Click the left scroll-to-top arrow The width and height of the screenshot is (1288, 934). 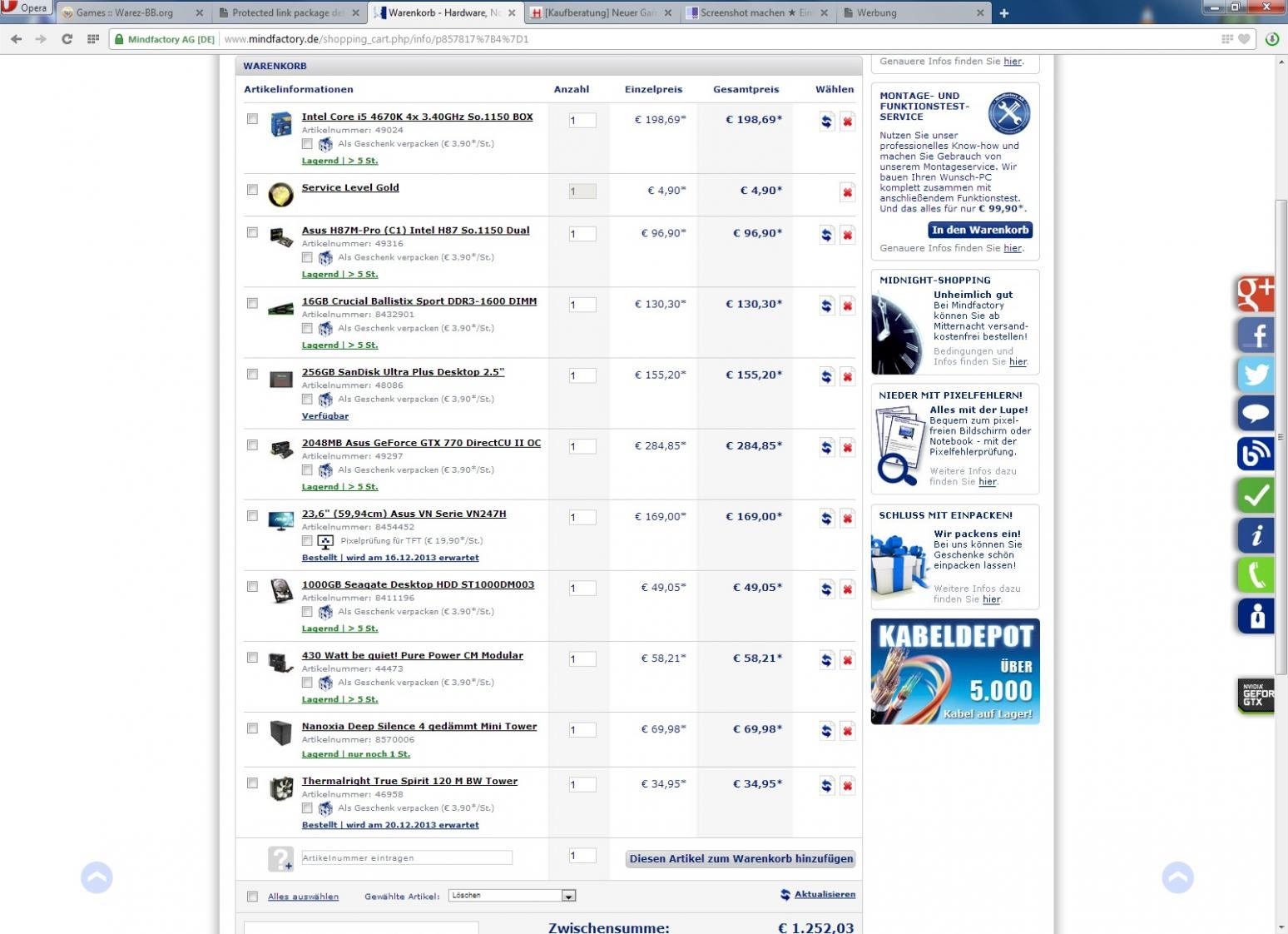(x=97, y=877)
